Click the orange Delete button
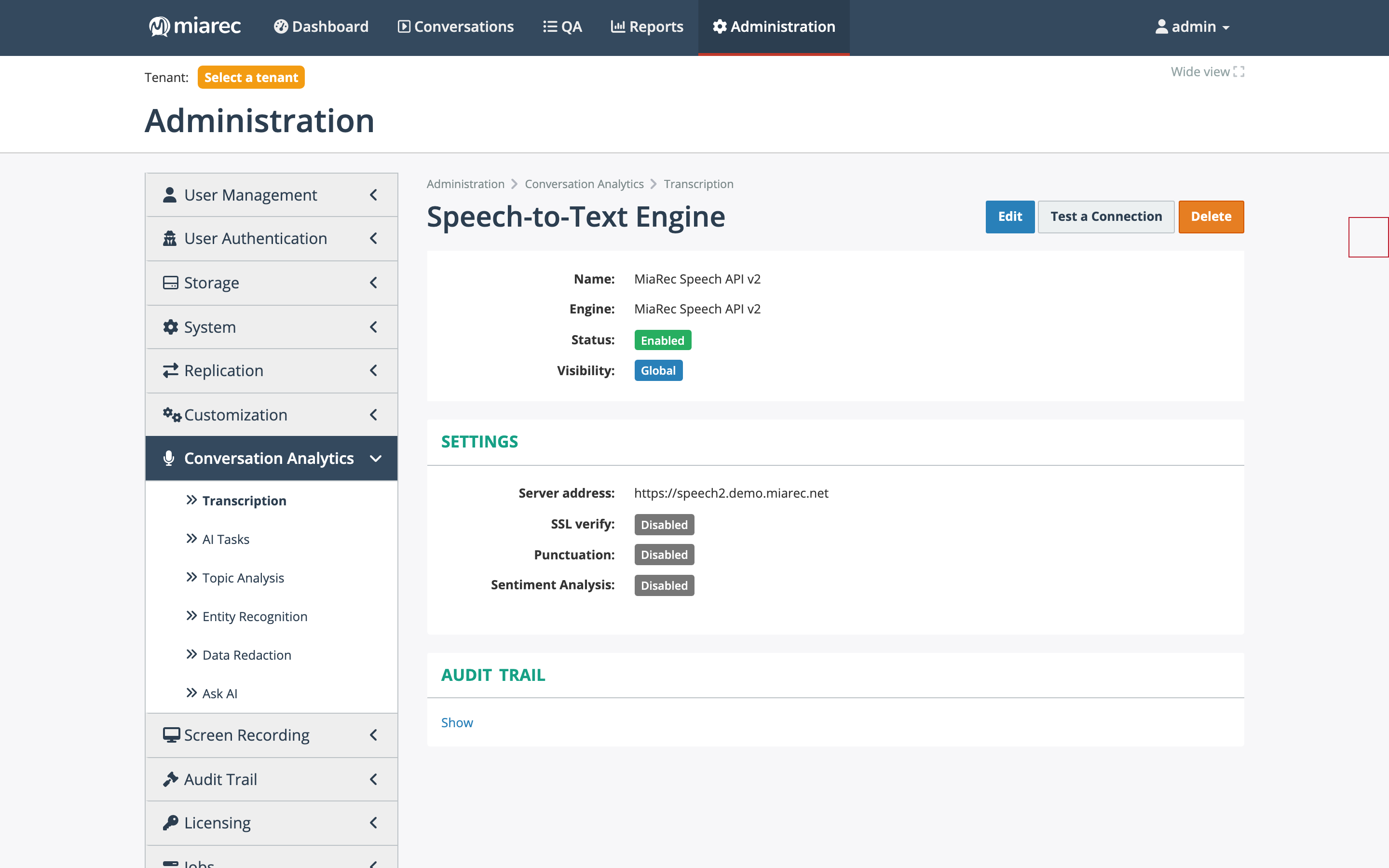The width and height of the screenshot is (1389, 868). [x=1211, y=217]
